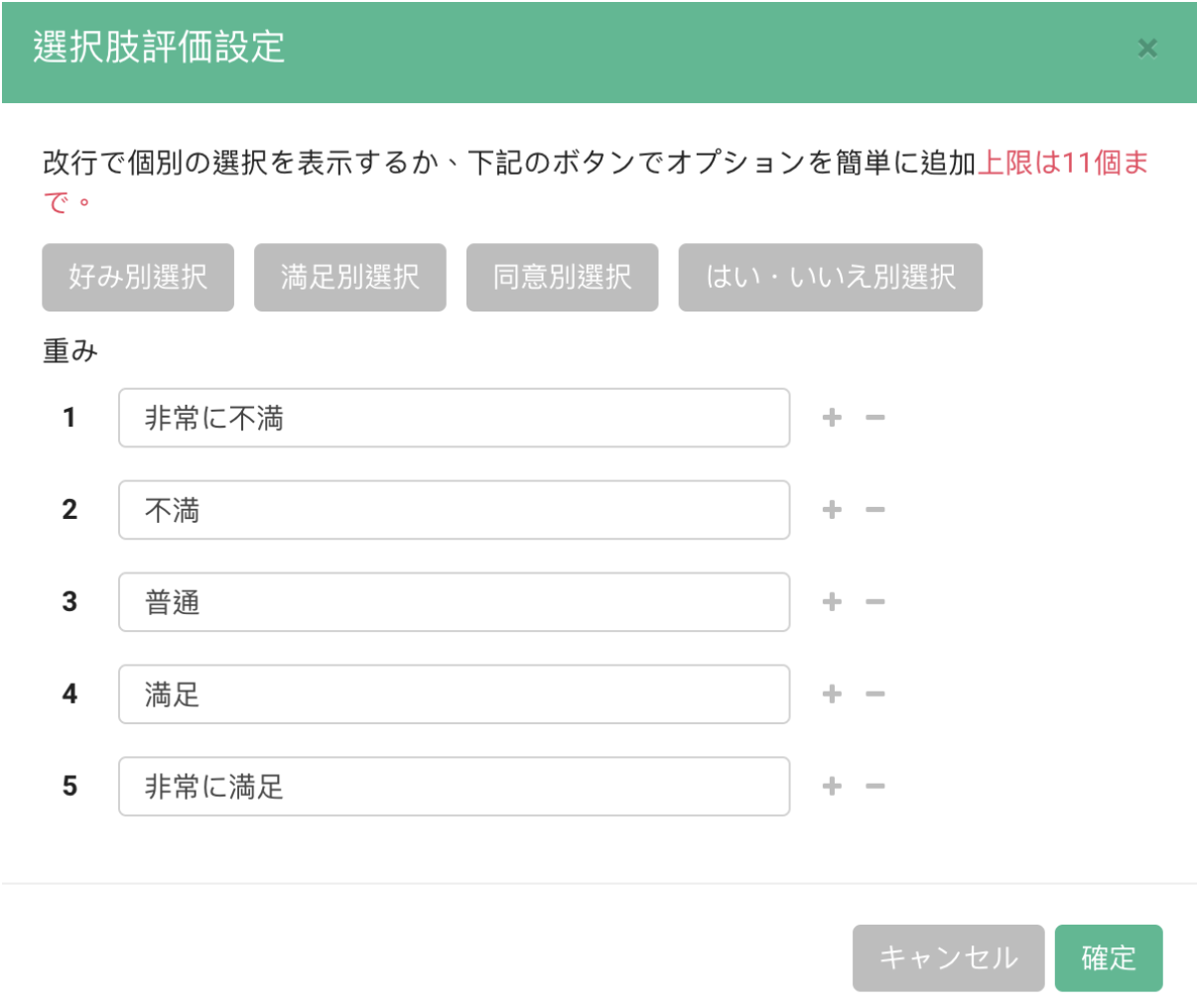Click the 重み label
Screen dimensions: 1197x1008
pyautogui.click(x=70, y=351)
